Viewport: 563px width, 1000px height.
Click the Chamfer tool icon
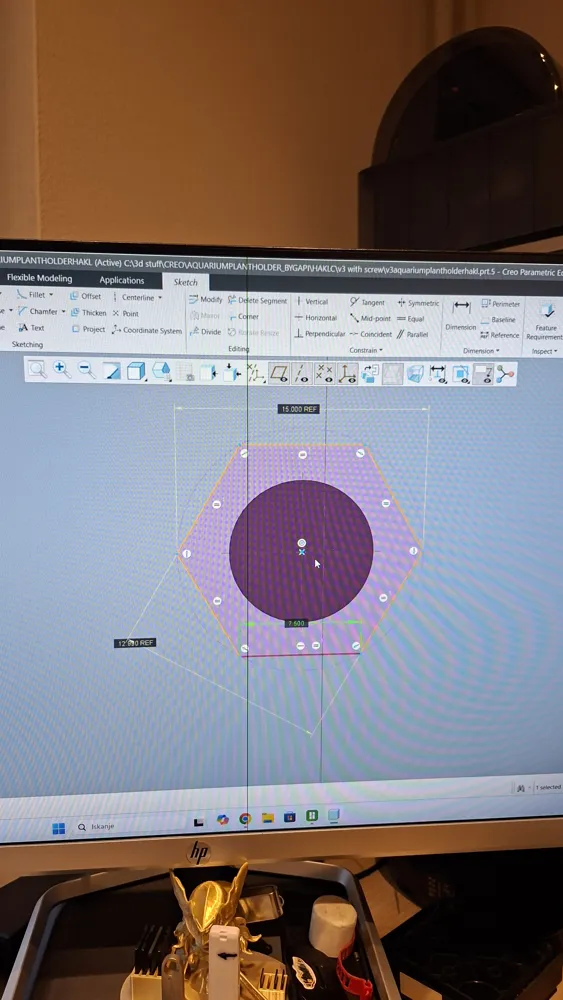[22, 311]
